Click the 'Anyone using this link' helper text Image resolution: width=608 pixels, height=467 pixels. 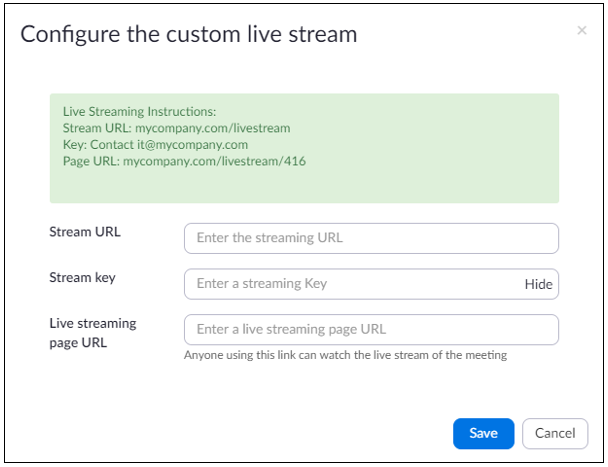coord(345,355)
